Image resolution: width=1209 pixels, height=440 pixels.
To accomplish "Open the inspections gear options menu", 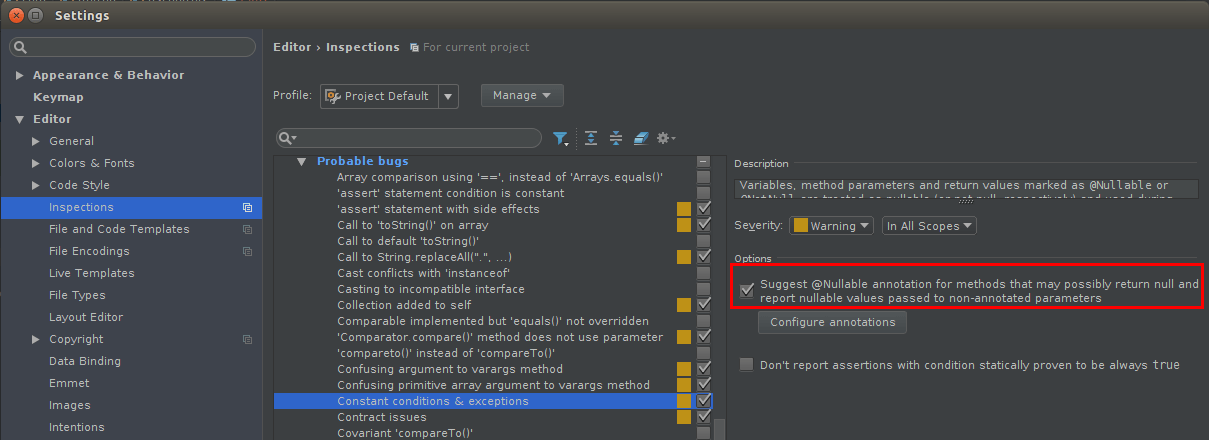I will 665,138.
